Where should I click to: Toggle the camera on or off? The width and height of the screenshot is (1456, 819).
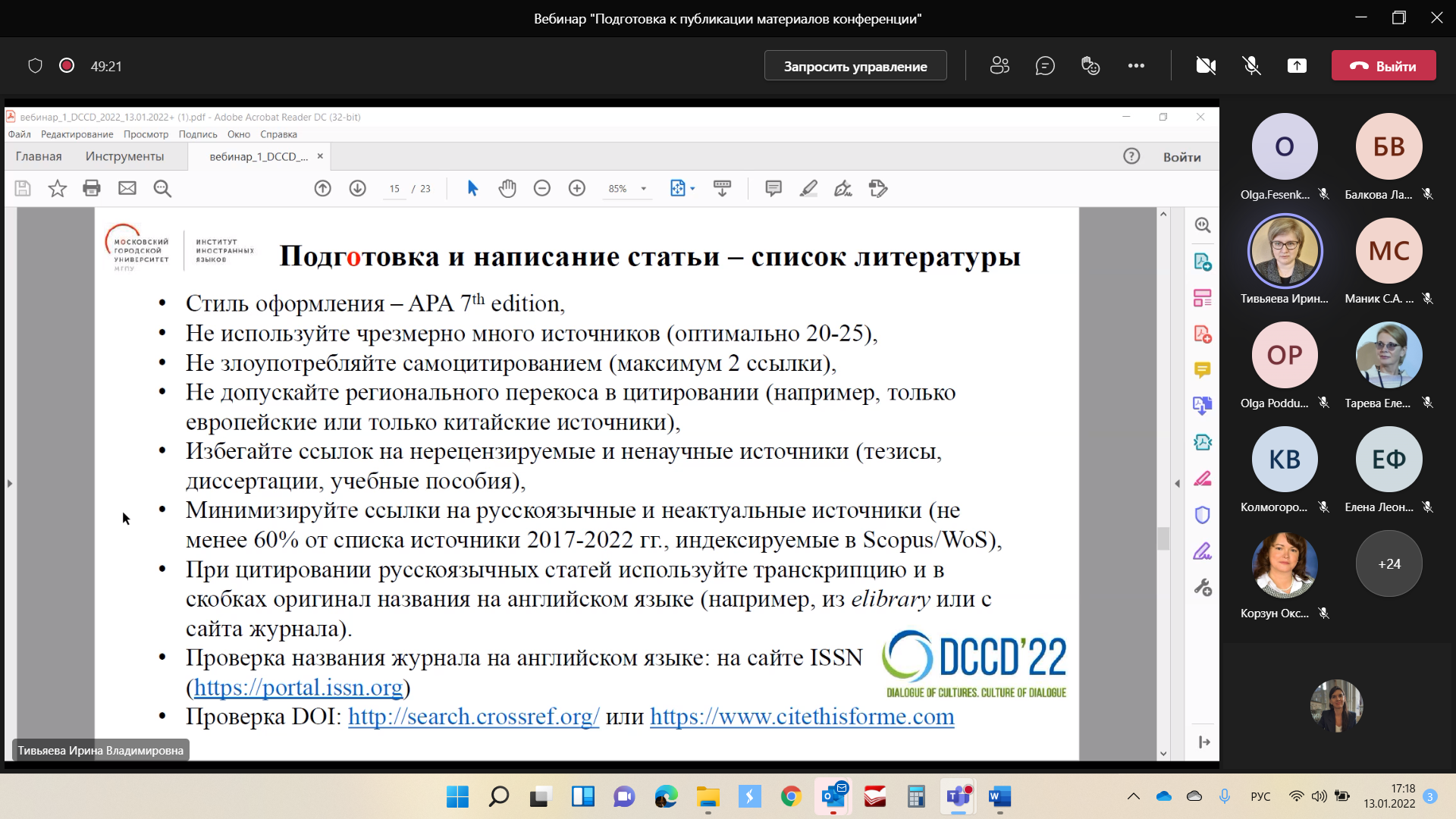[1206, 66]
